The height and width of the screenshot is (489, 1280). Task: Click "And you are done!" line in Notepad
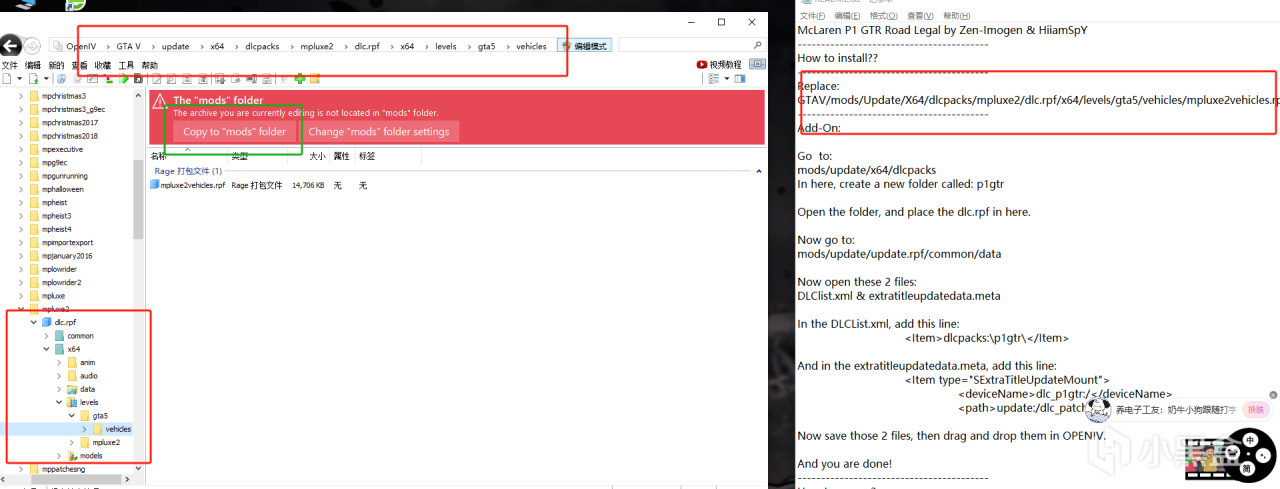pyautogui.click(x=844, y=464)
